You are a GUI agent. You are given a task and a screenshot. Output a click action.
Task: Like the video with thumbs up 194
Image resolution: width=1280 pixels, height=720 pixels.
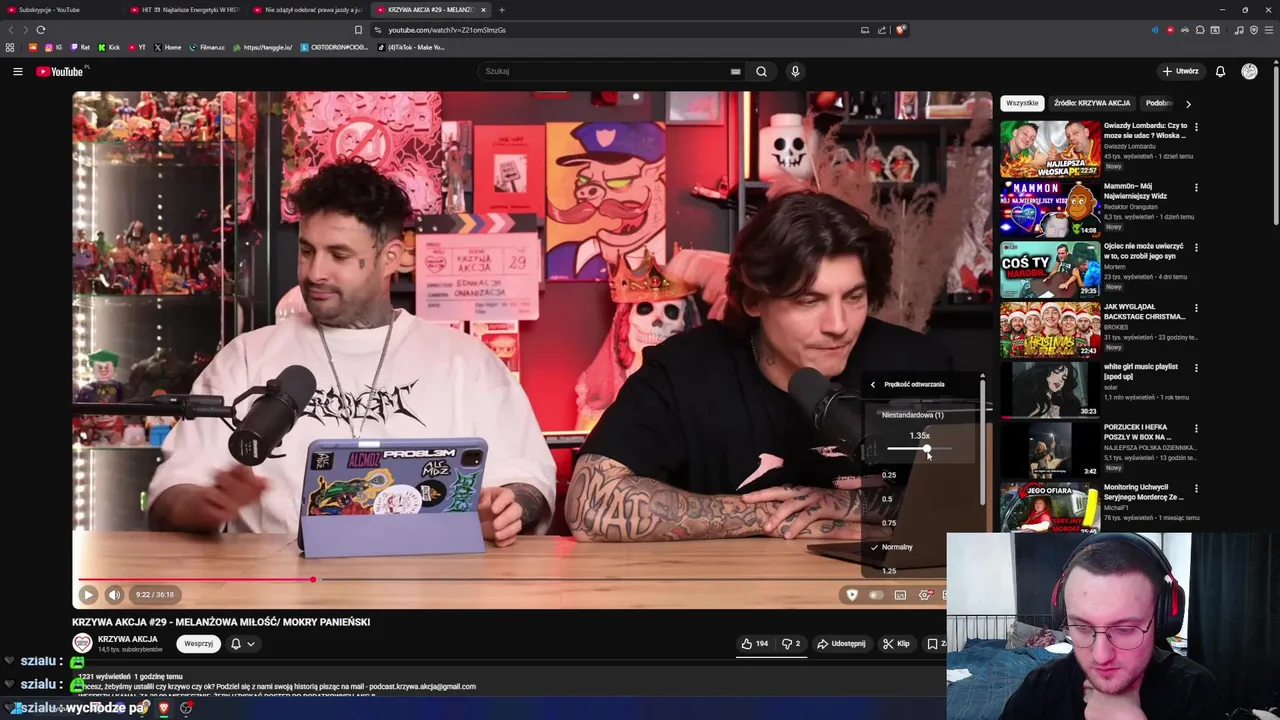tap(754, 644)
